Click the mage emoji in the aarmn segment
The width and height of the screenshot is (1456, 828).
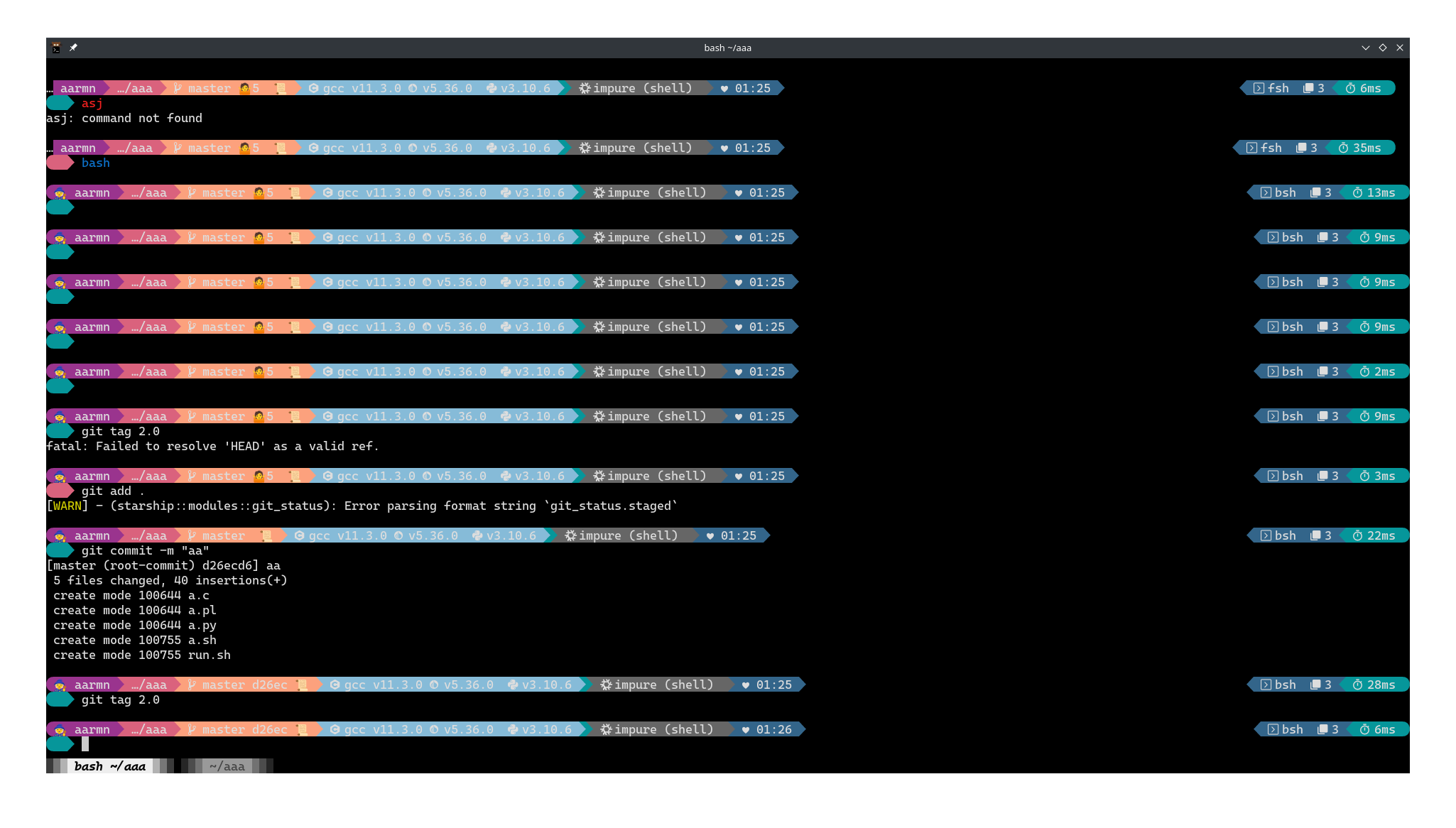click(58, 192)
